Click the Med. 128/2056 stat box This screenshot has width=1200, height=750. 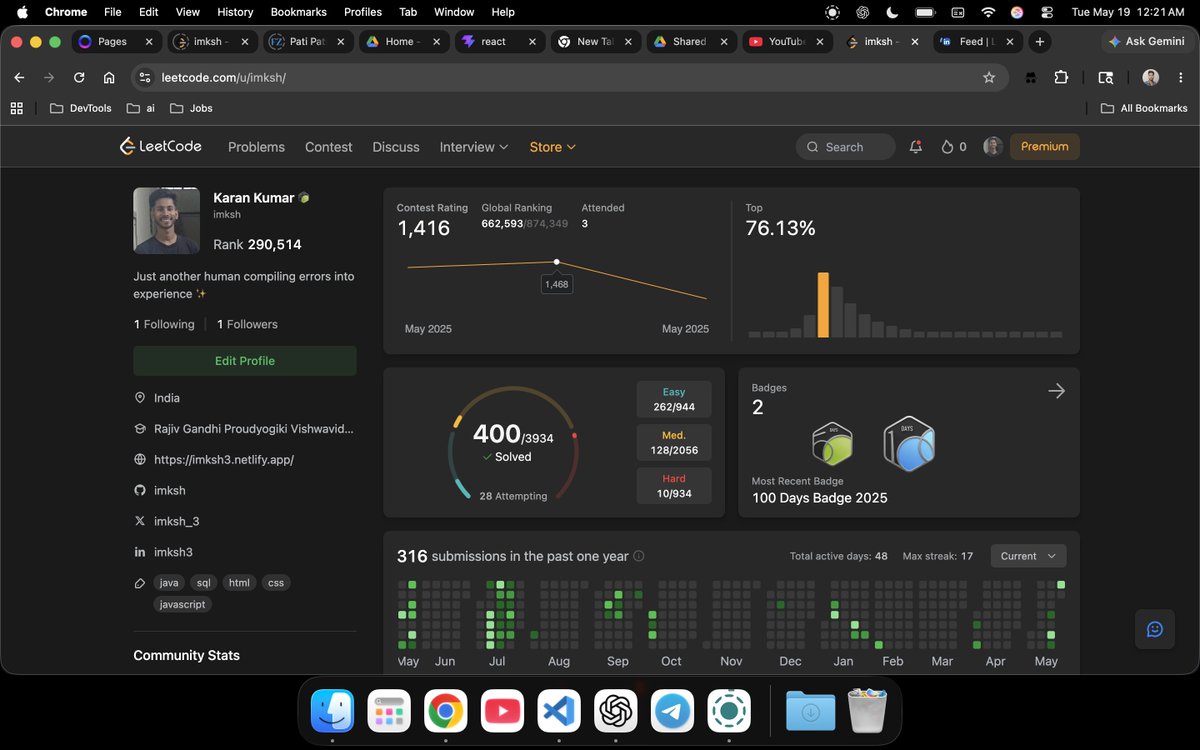tap(674, 443)
